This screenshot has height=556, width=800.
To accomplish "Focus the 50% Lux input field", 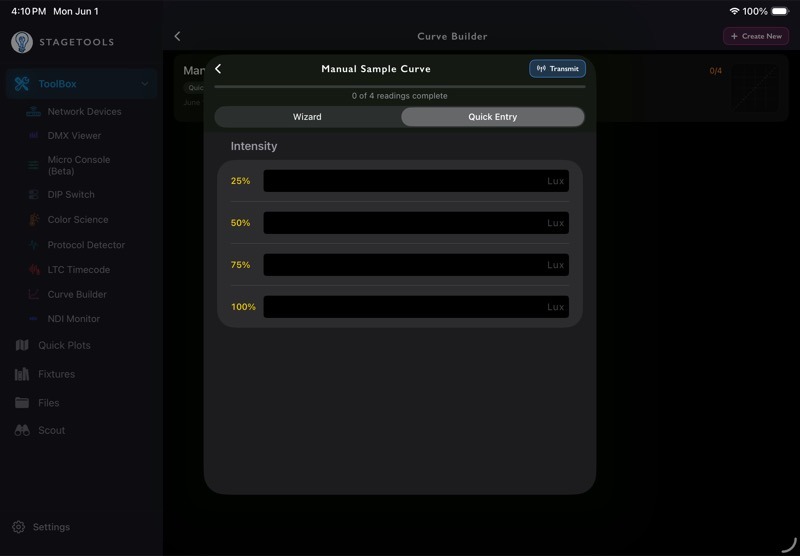I will 416,223.
